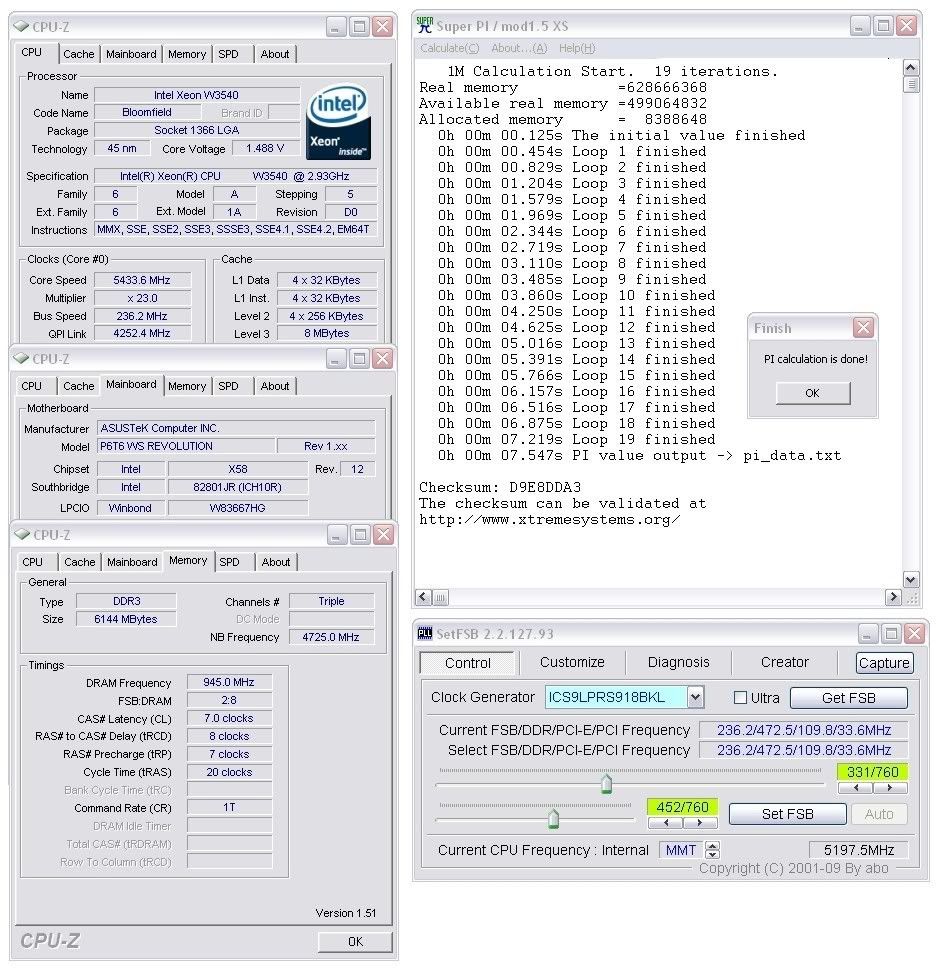
Task: Click the Checksum: D9E8DDA3 line
Action: point(500,487)
